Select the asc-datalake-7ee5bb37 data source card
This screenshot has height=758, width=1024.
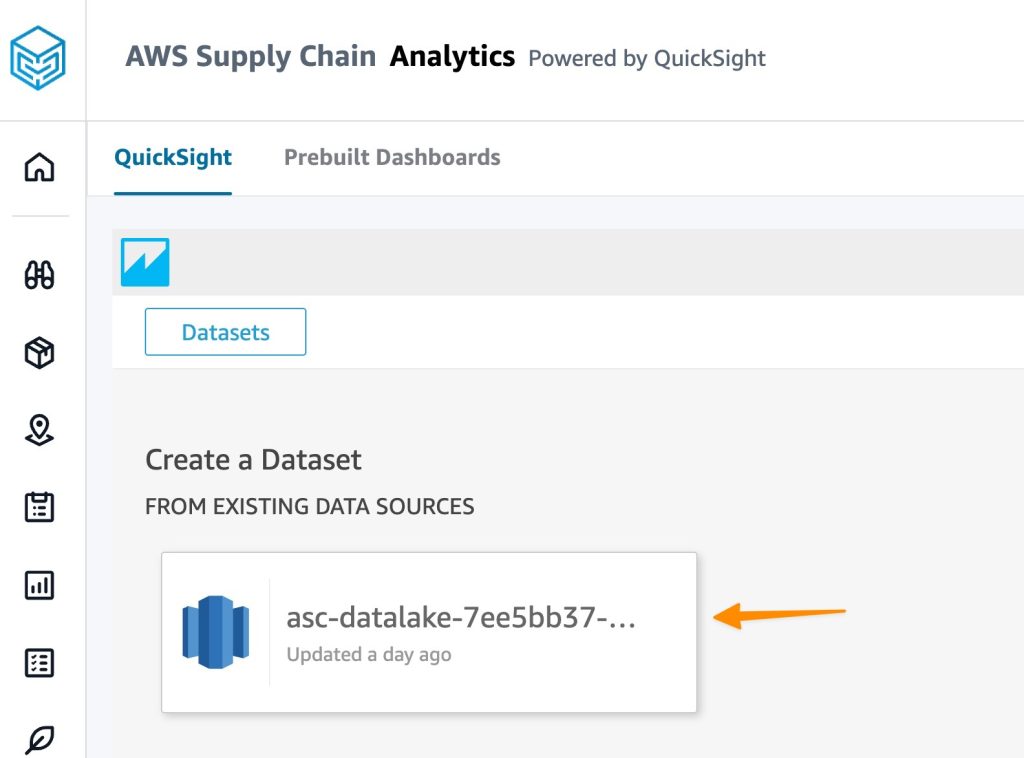tap(429, 632)
